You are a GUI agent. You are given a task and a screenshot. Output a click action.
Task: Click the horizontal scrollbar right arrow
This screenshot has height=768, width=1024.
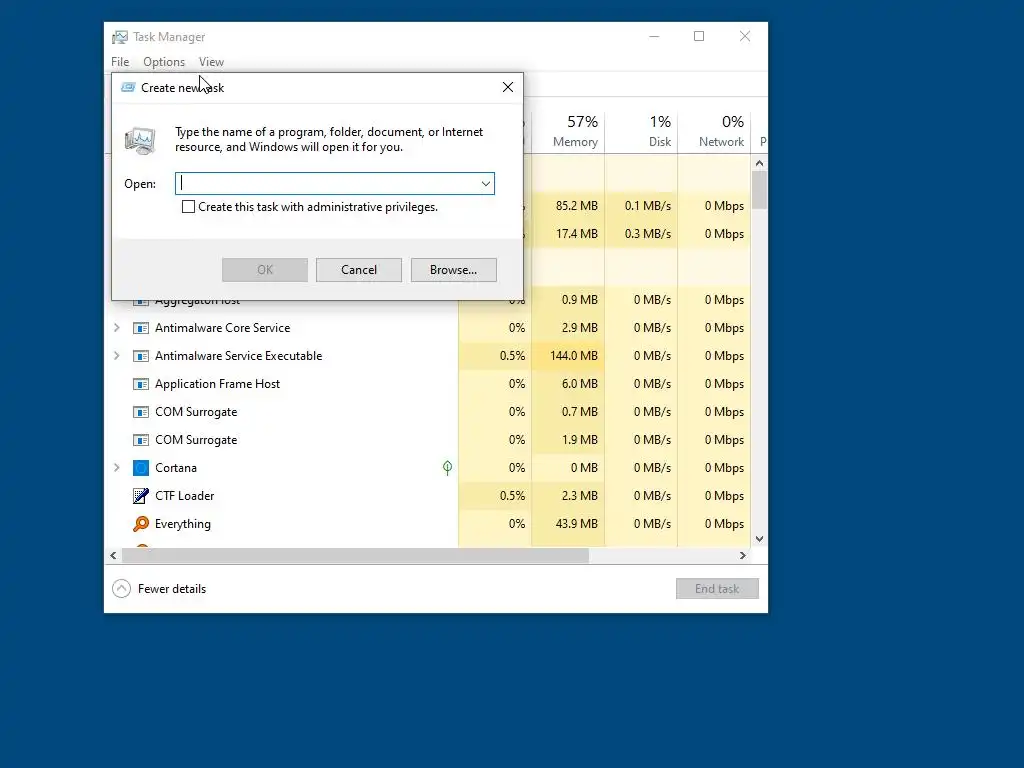click(x=743, y=556)
